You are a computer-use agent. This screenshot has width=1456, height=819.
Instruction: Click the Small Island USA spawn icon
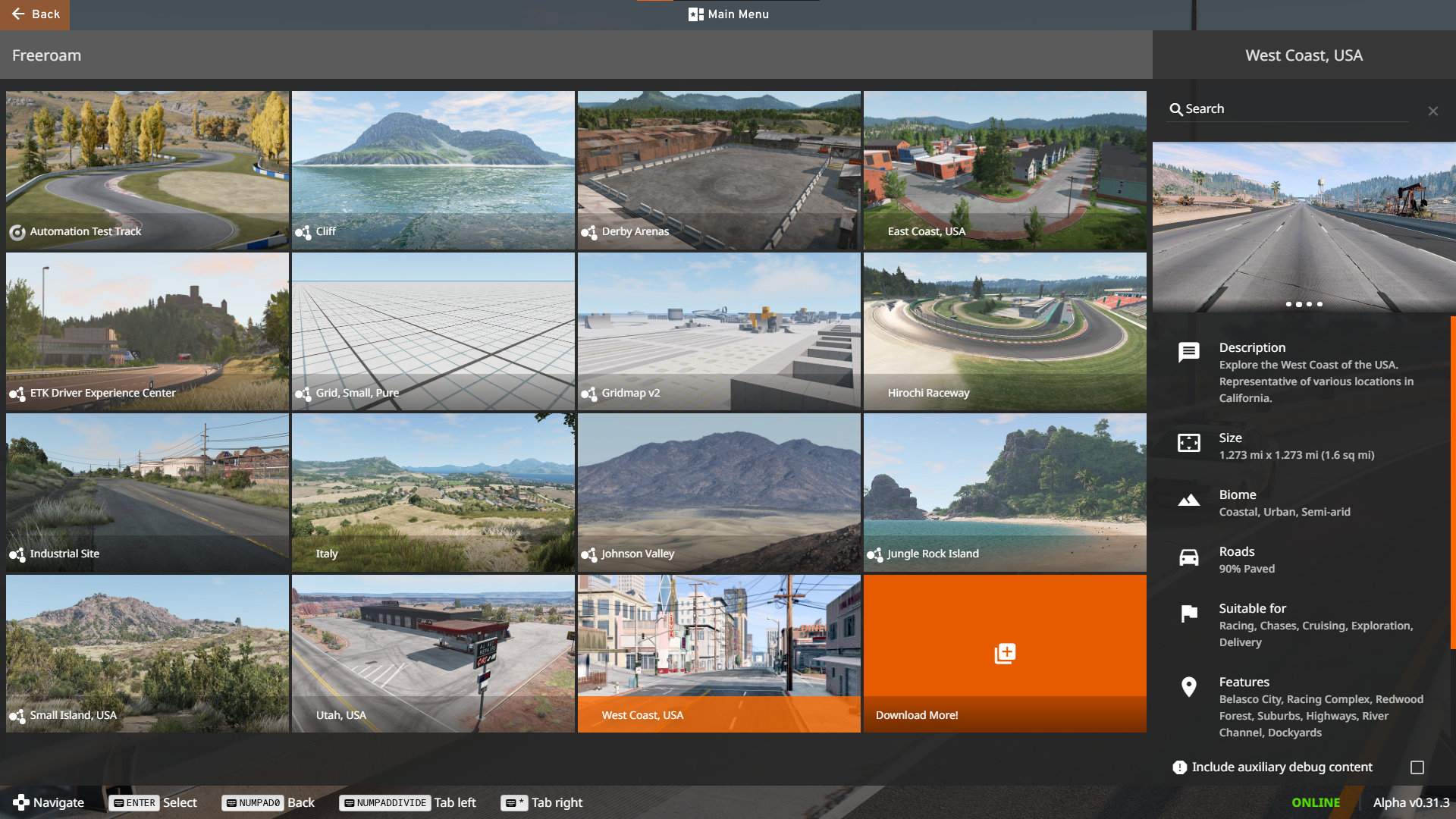17,716
